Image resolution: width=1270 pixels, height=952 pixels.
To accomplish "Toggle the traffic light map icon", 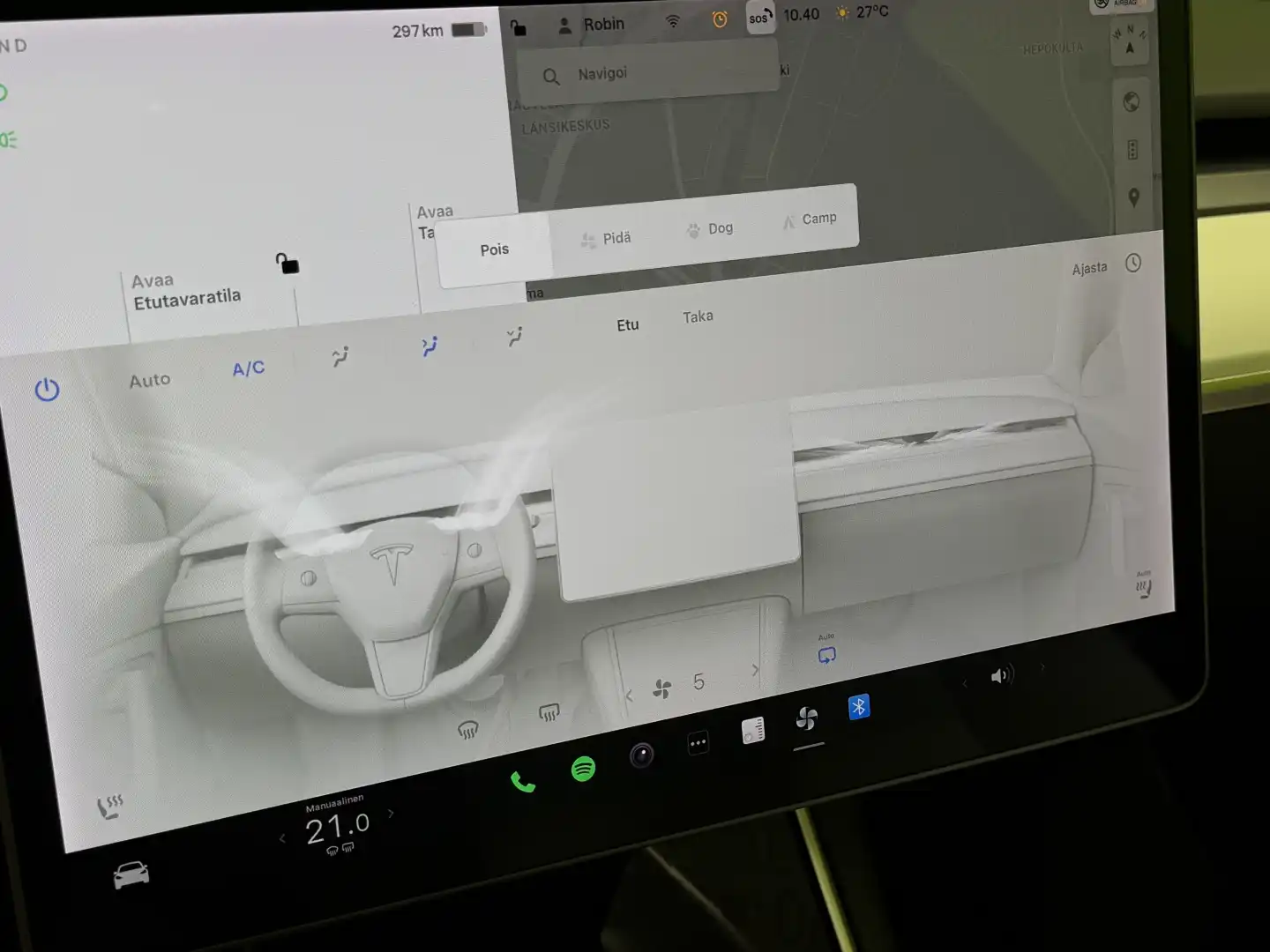I will pos(1132,149).
